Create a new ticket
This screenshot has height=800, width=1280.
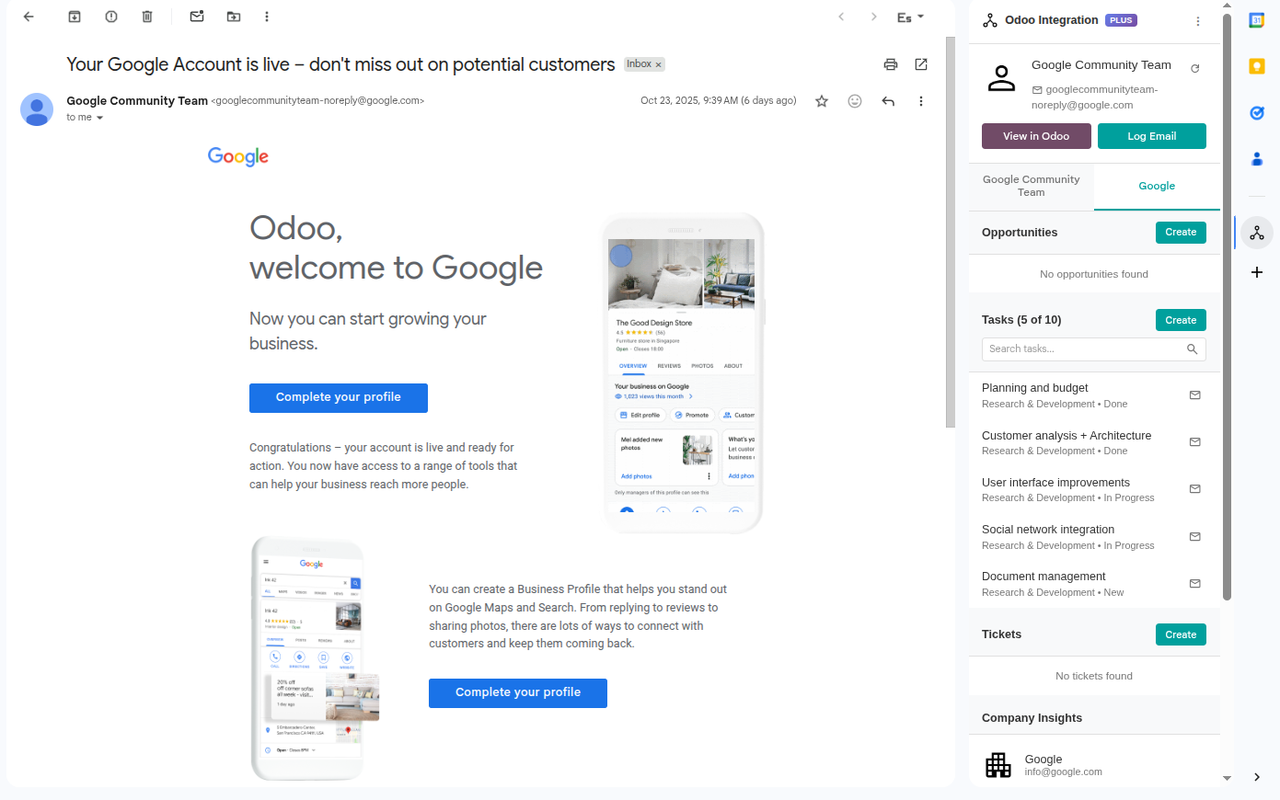point(1181,635)
